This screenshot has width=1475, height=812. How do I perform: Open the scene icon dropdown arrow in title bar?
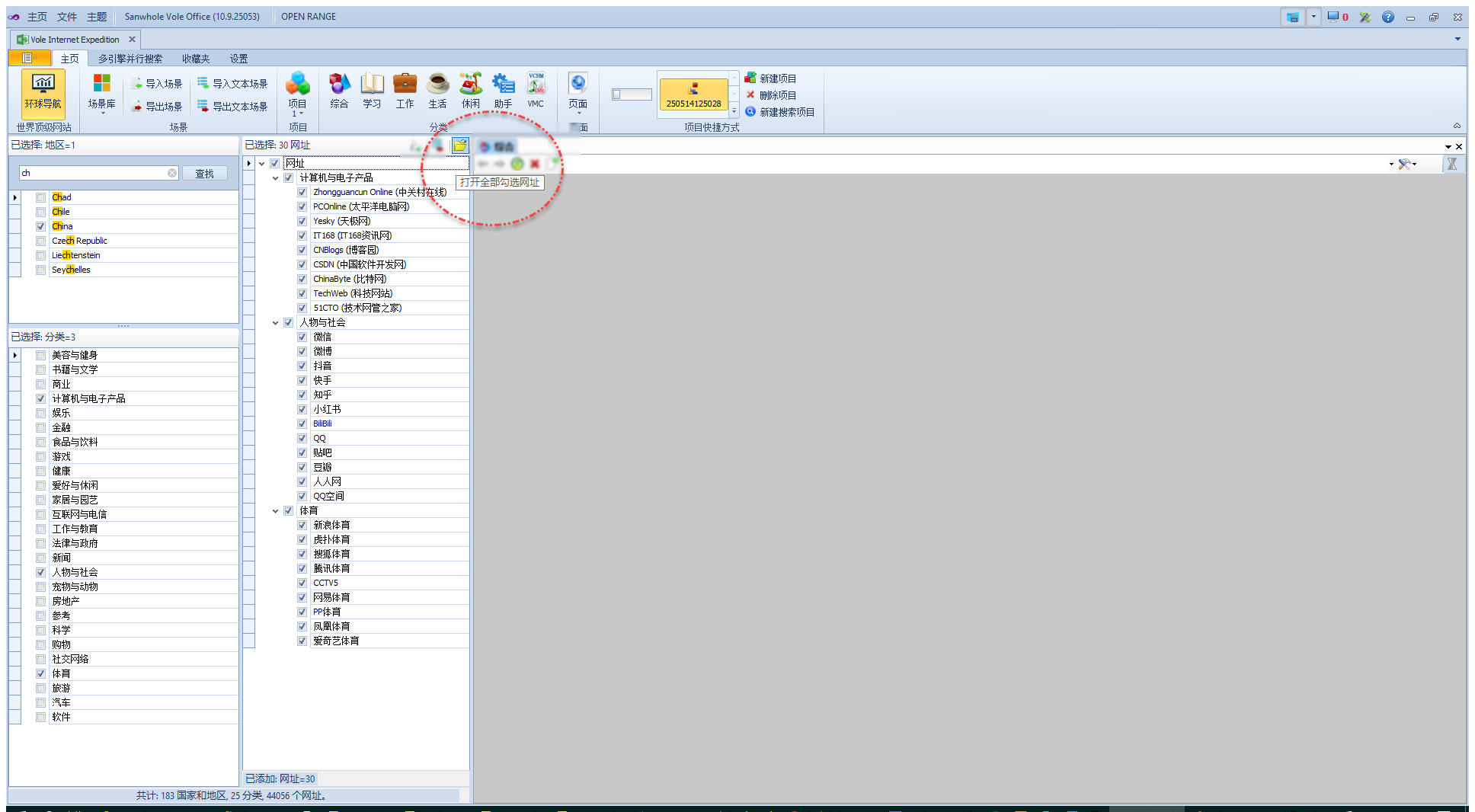(x=1313, y=17)
